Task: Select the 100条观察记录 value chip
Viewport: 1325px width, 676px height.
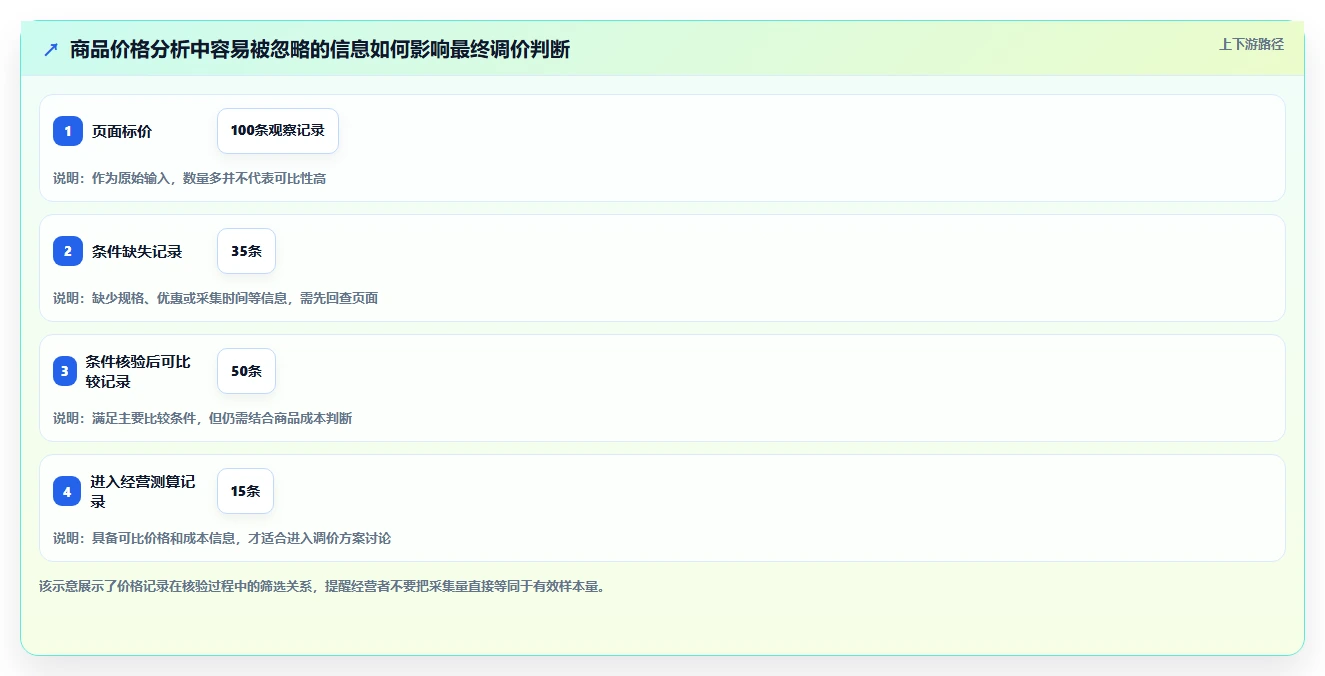Action: coord(278,131)
